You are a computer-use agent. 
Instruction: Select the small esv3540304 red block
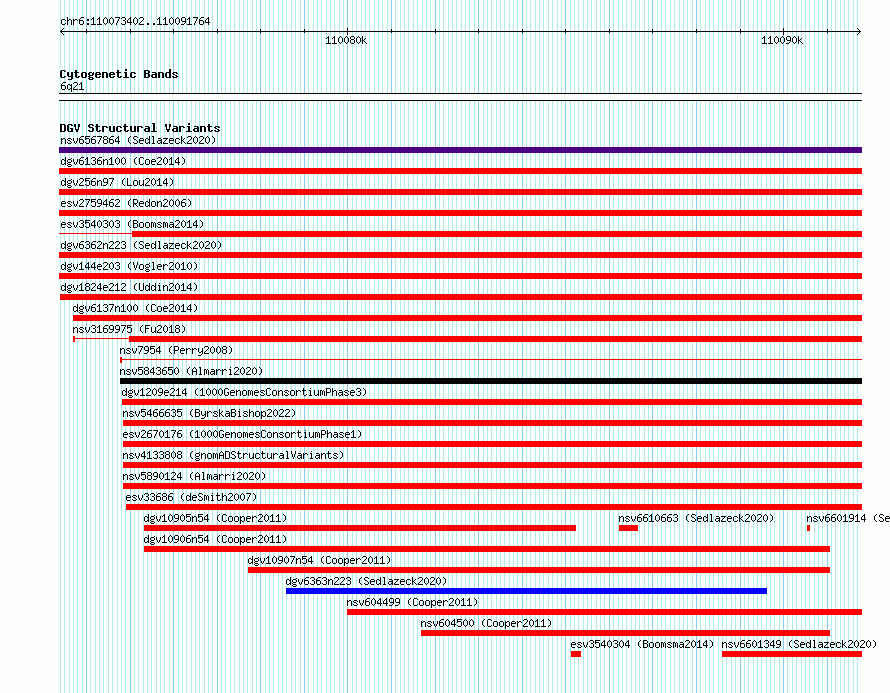tap(576, 654)
